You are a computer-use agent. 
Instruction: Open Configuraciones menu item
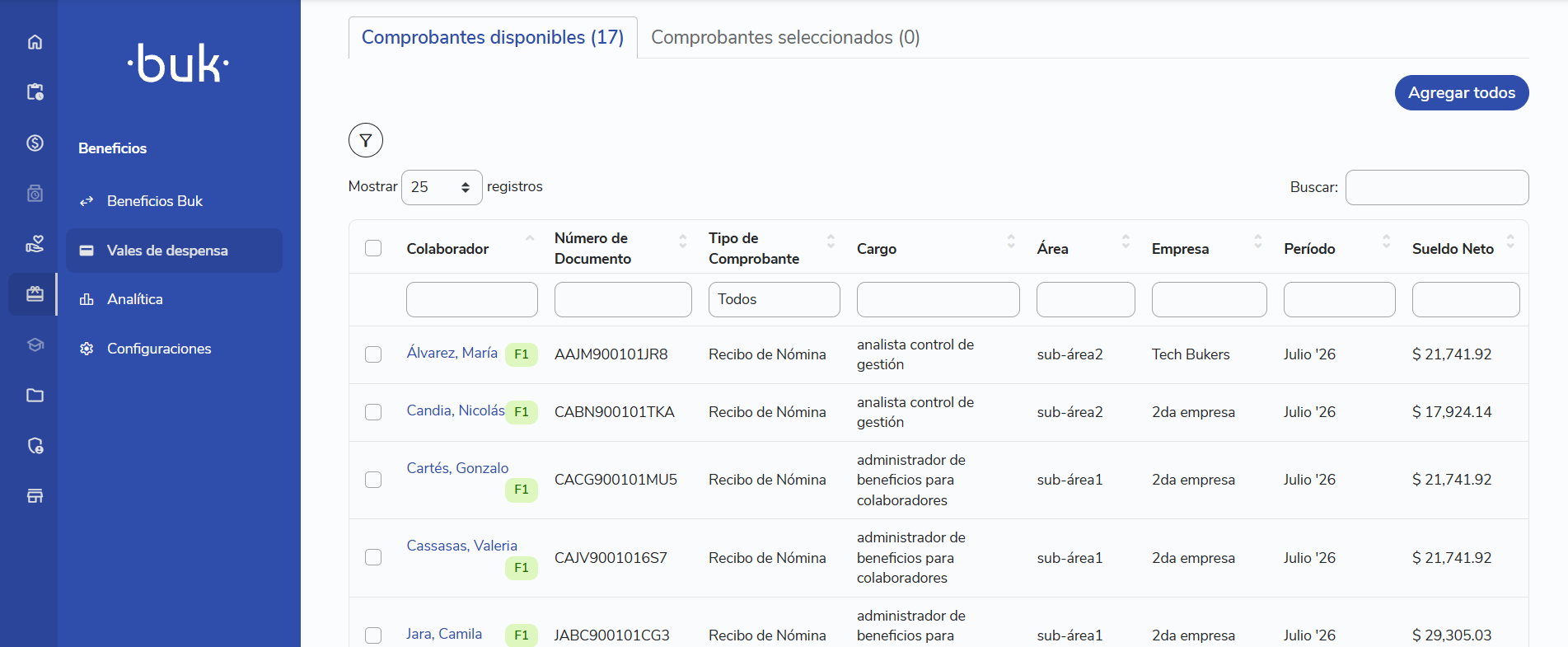[x=174, y=349]
